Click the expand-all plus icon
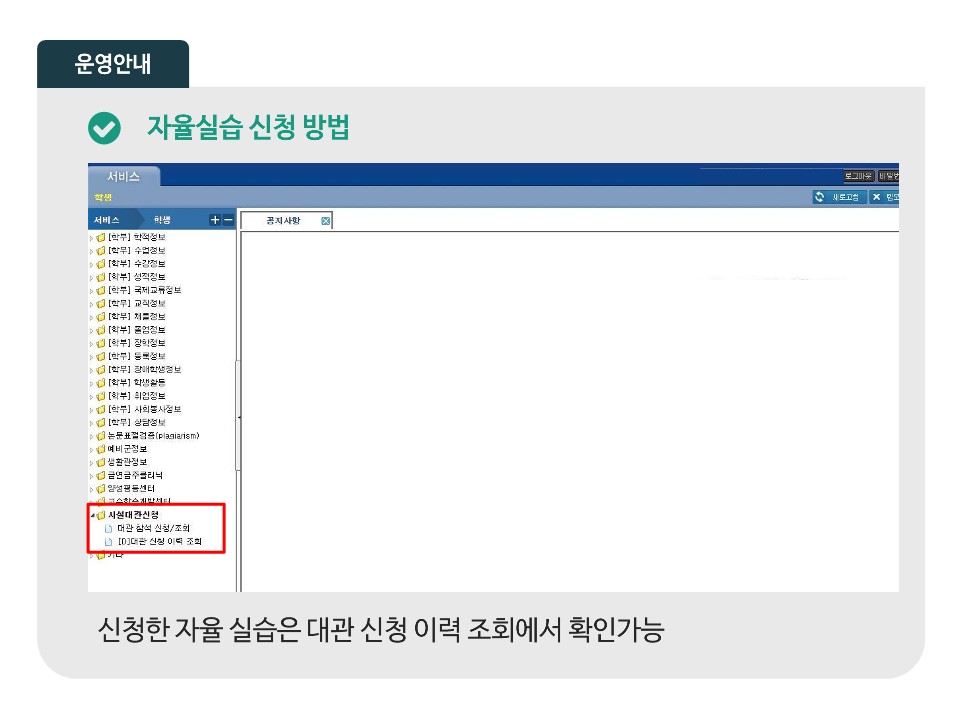960x720 pixels. click(x=214, y=220)
